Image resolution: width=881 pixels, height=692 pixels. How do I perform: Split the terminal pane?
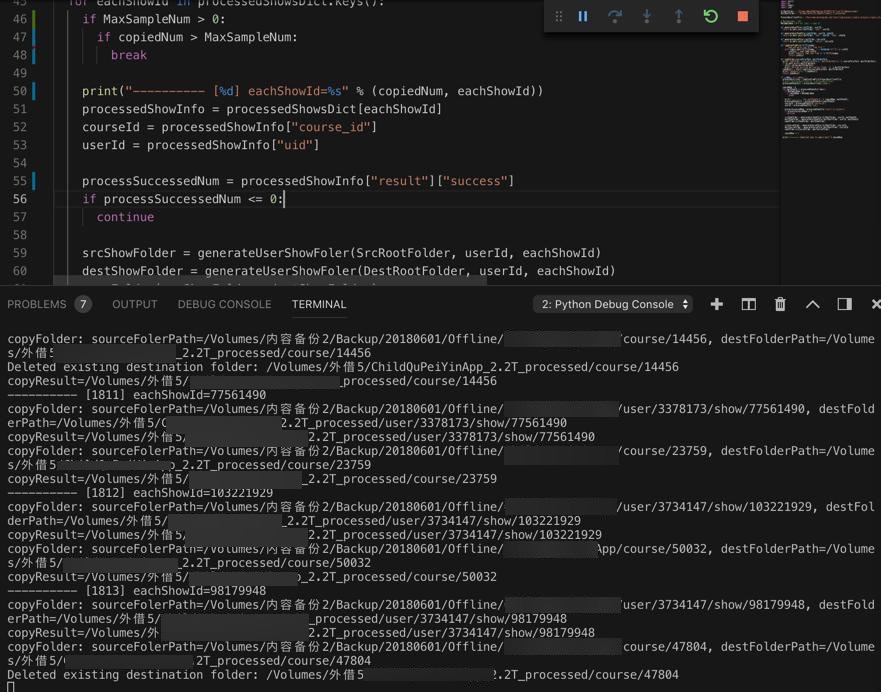[x=748, y=304]
